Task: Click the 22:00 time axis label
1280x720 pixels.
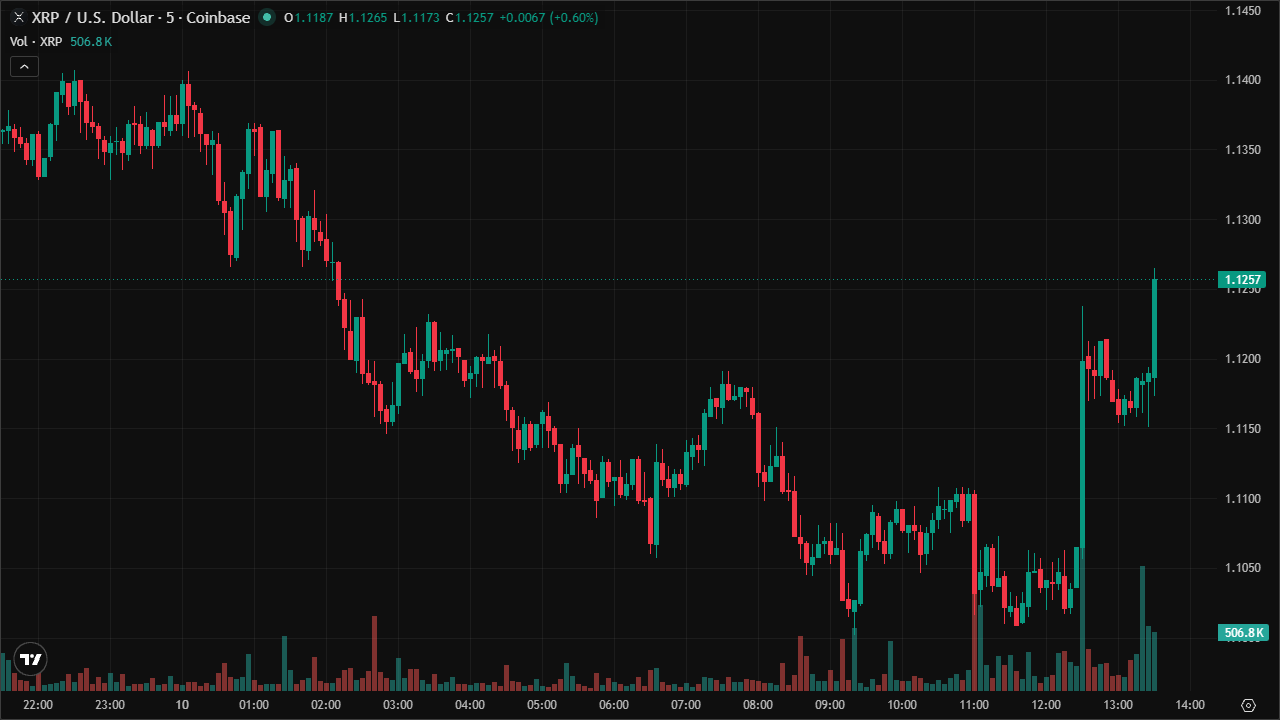Action: (37, 705)
